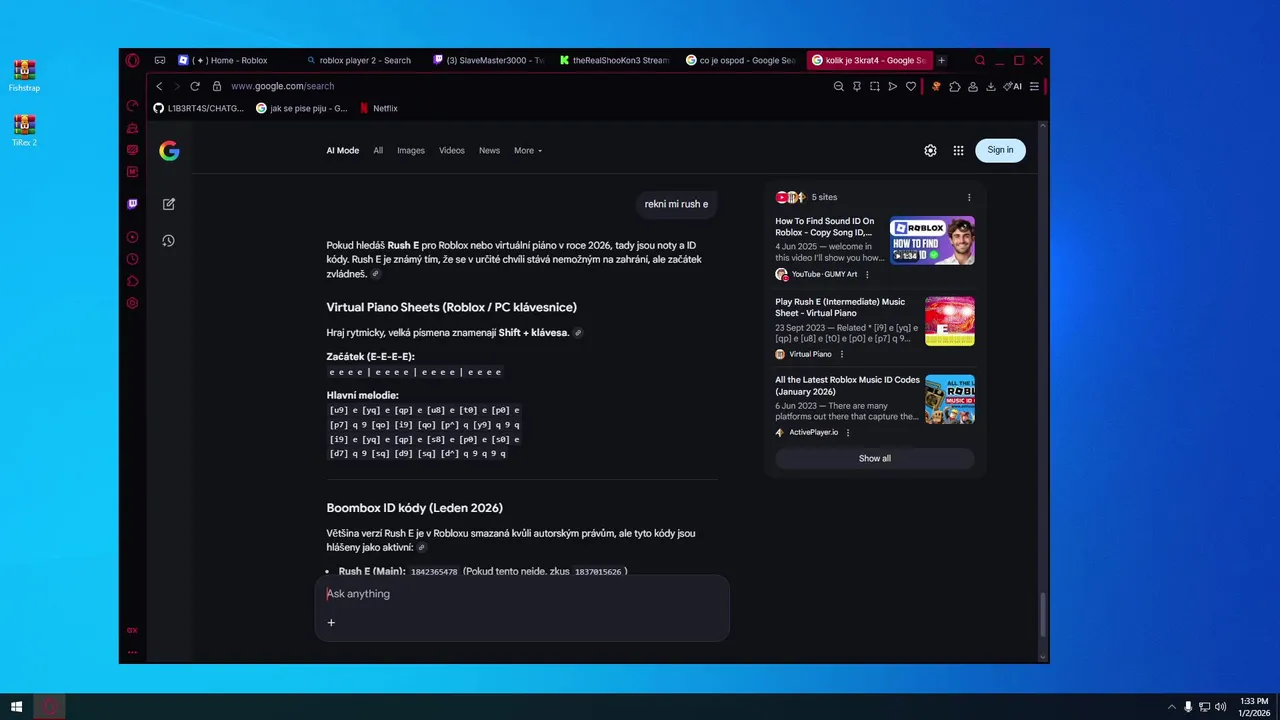Screen dimensions: 1280x720
Task: Click the Sign in button
Action: tap(1000, 150)
